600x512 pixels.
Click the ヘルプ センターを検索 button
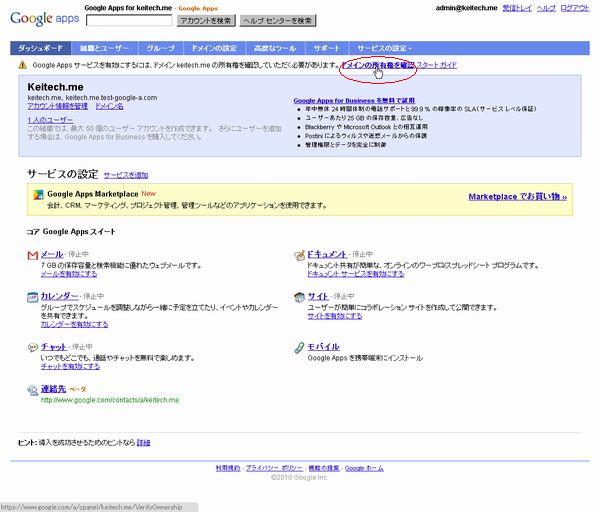point(278,21)
